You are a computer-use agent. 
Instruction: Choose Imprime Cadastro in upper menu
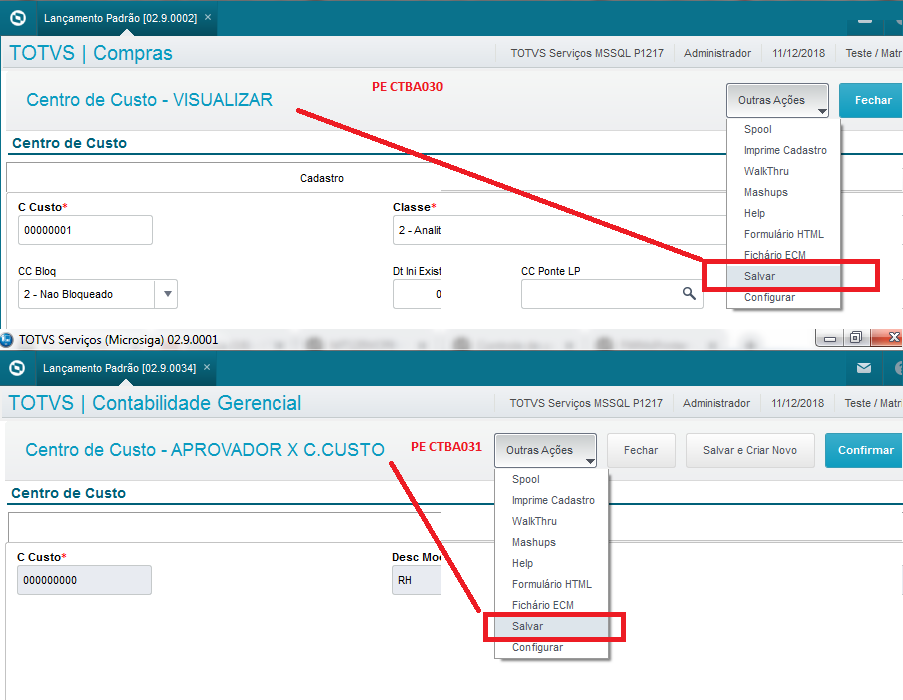783,150
